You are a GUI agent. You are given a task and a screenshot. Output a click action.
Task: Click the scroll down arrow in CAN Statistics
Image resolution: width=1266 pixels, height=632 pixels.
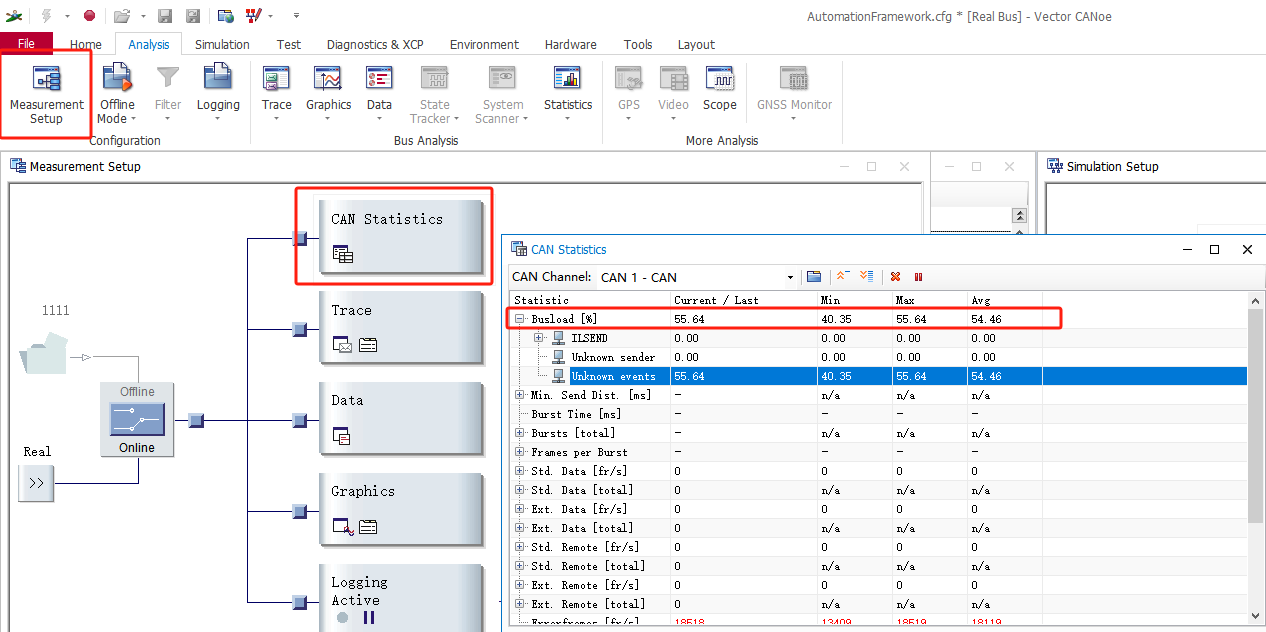point(1254,616)
